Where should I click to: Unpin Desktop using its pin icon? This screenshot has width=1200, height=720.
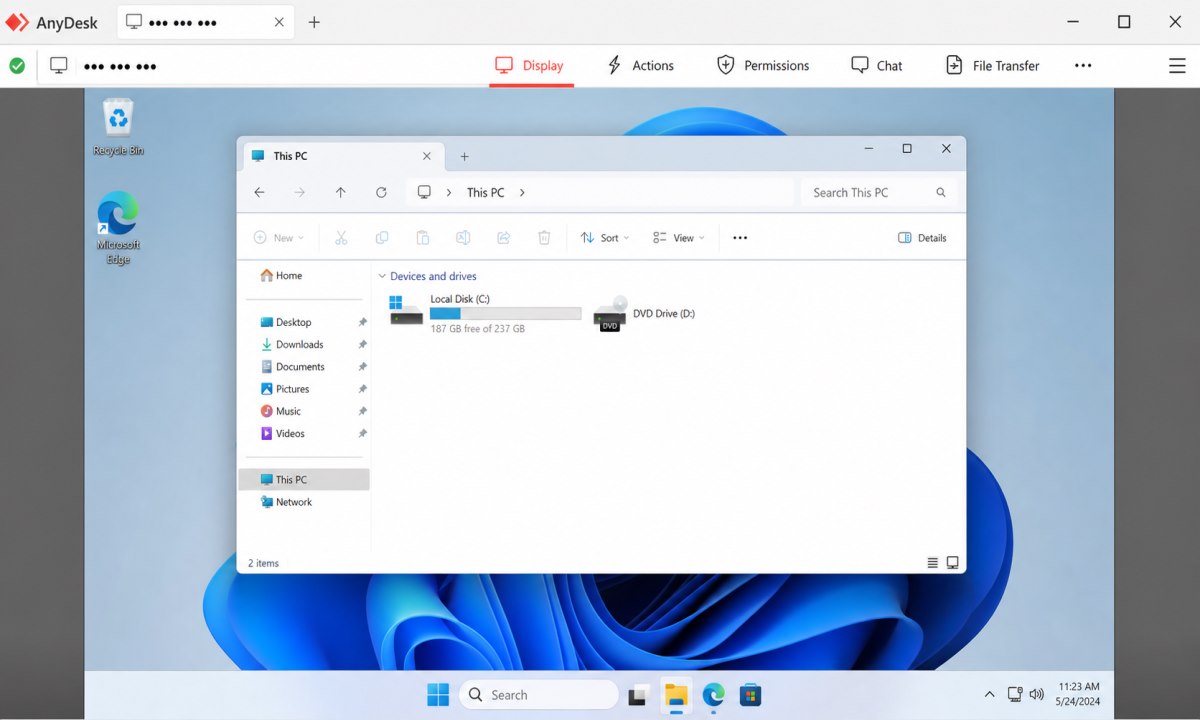362,322
